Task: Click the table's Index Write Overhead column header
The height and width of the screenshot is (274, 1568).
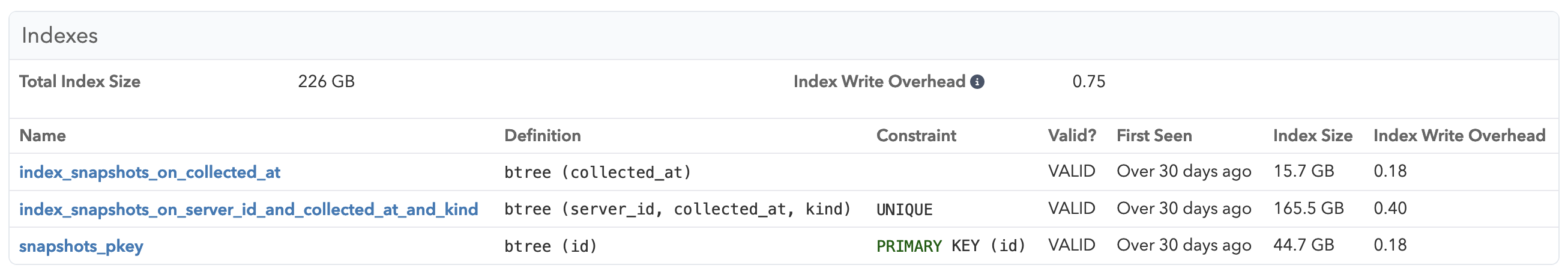Action: pyautogui.click(x=1459, y=135)
